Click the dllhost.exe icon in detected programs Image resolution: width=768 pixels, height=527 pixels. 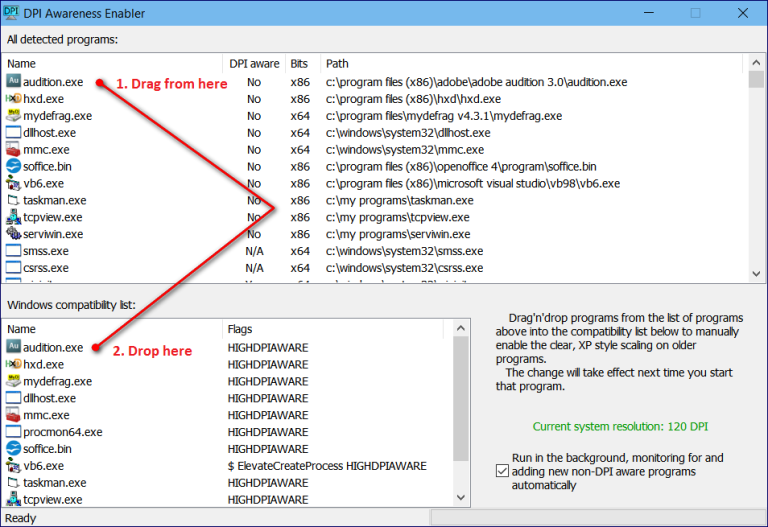coord(13,132)
